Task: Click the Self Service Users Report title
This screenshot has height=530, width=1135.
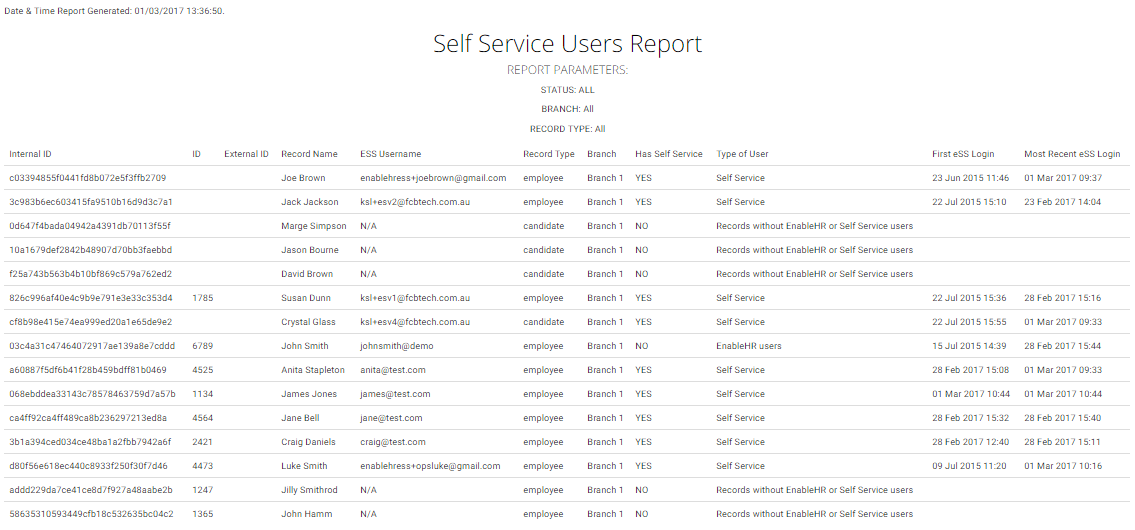Action: point(567,44)
